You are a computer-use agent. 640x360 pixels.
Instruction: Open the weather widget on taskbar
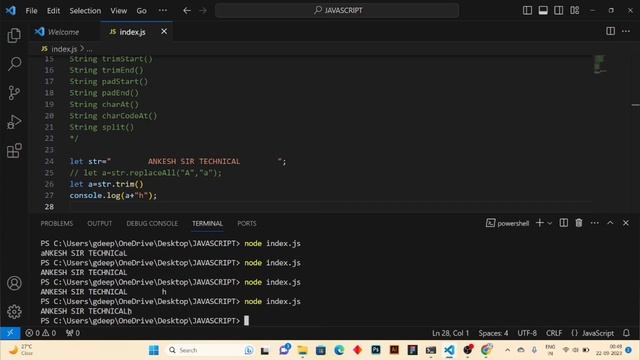coord(20,350)
